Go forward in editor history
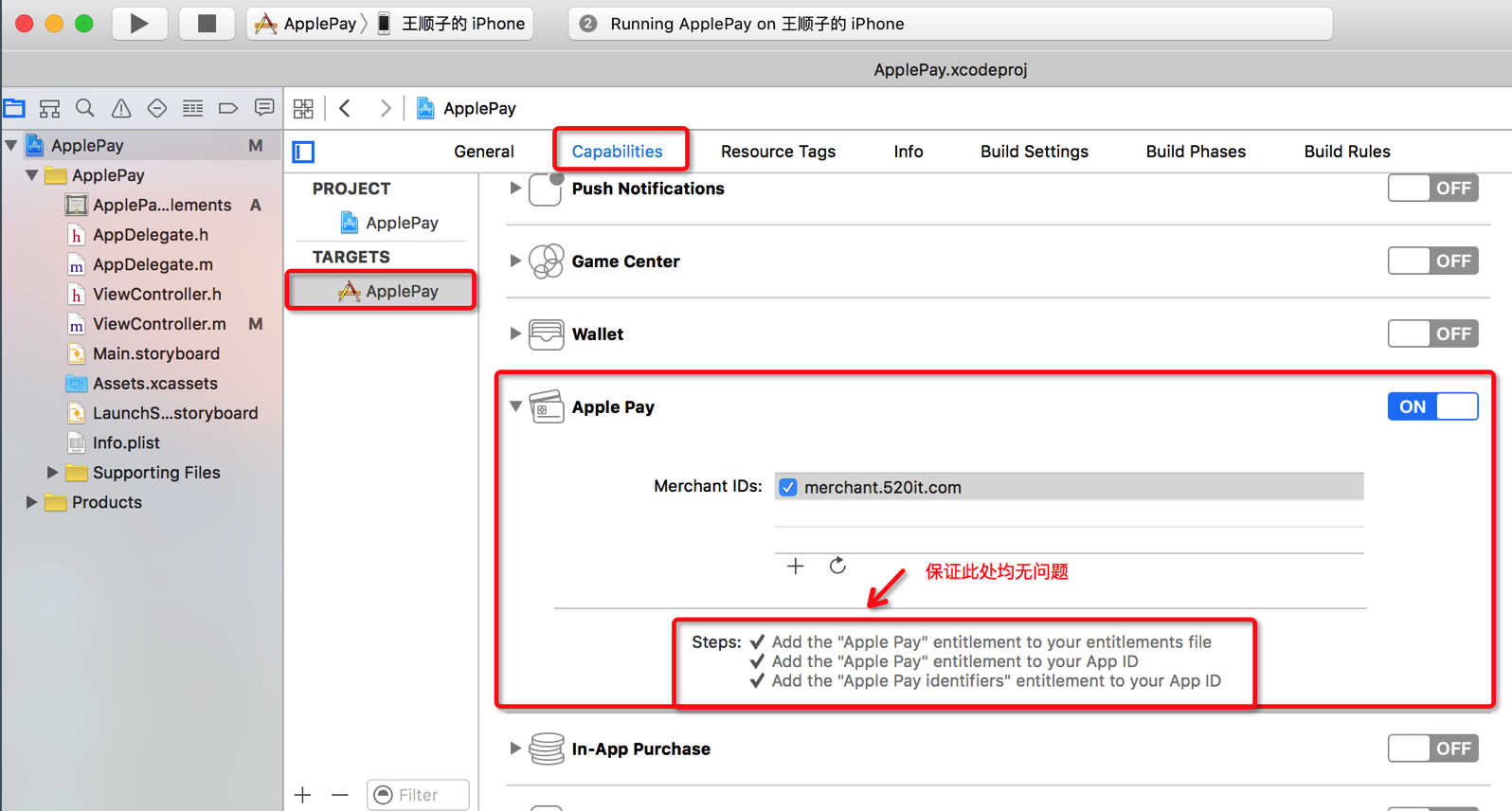Screen dimensions: 1512x811 point(385,108)
